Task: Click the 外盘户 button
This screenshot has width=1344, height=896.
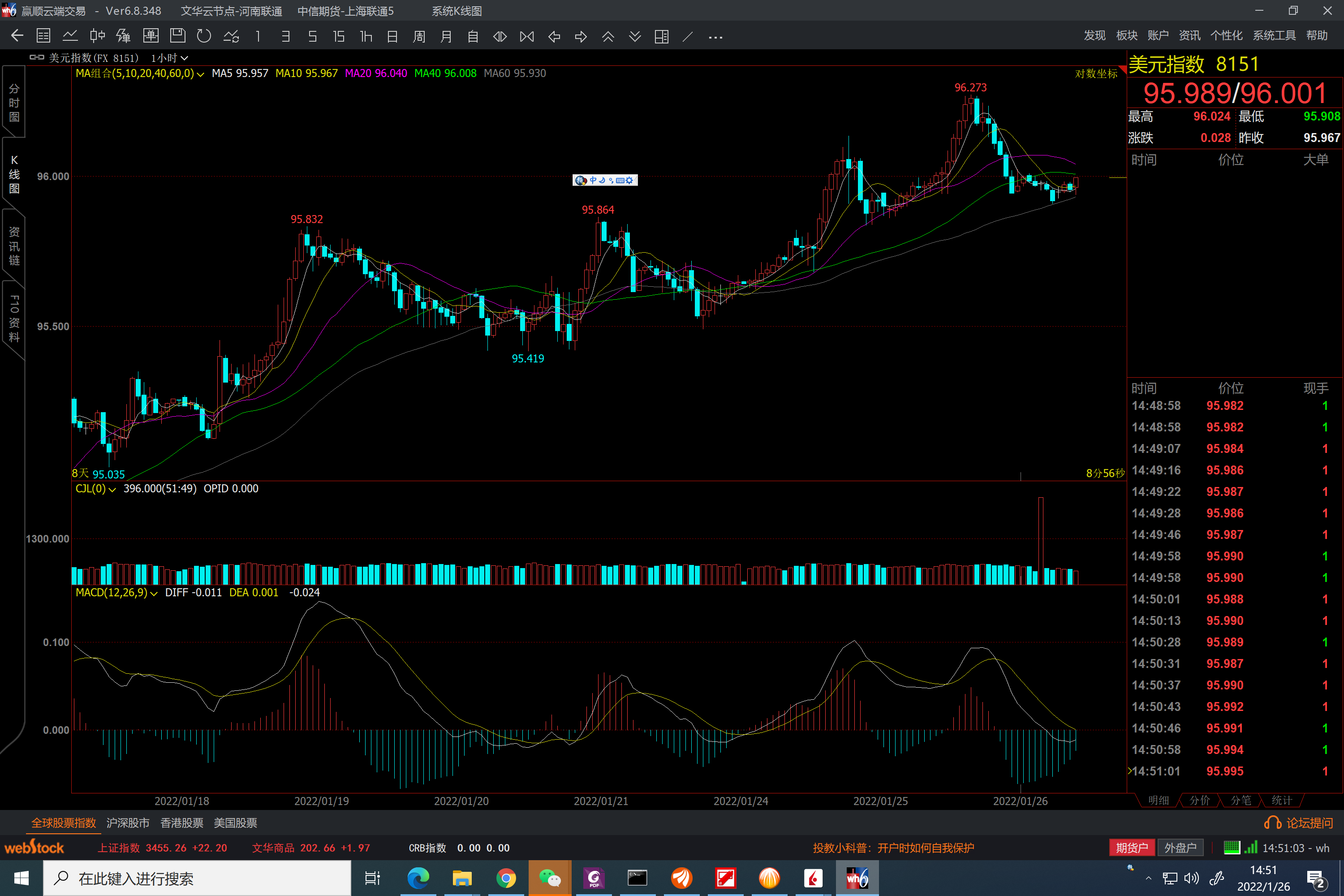Action: point(1180,848)
